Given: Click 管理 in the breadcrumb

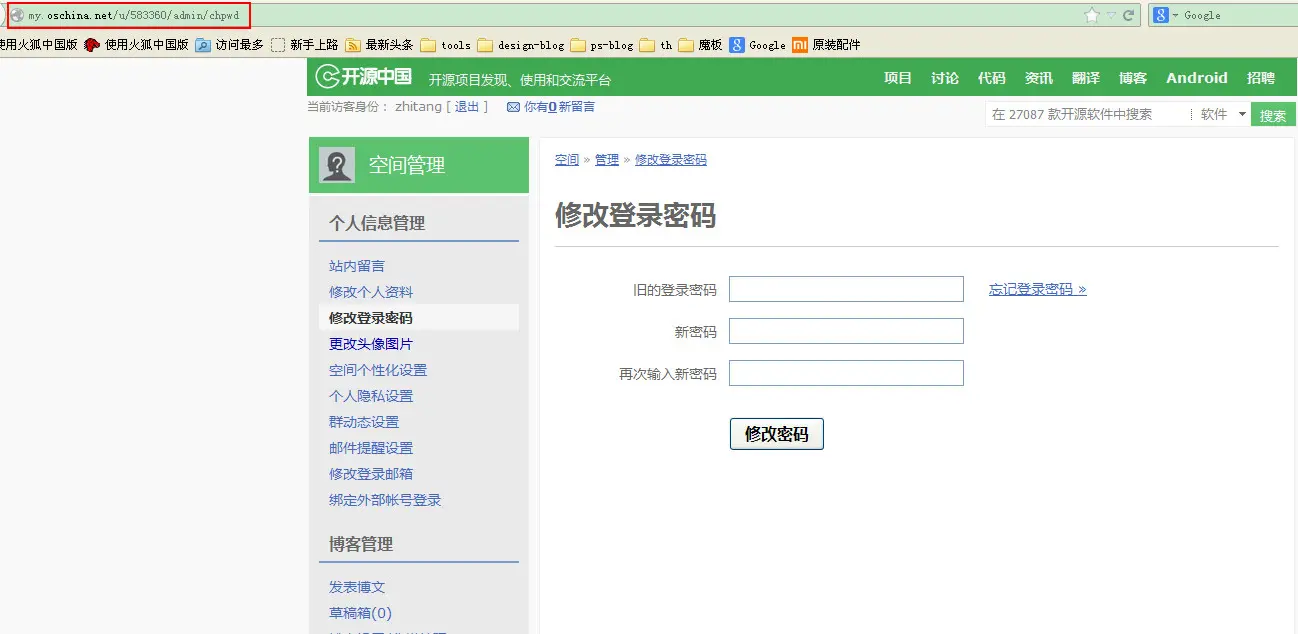Looking at the screenshot, I should pyautogui.click(x=607, y=160).
